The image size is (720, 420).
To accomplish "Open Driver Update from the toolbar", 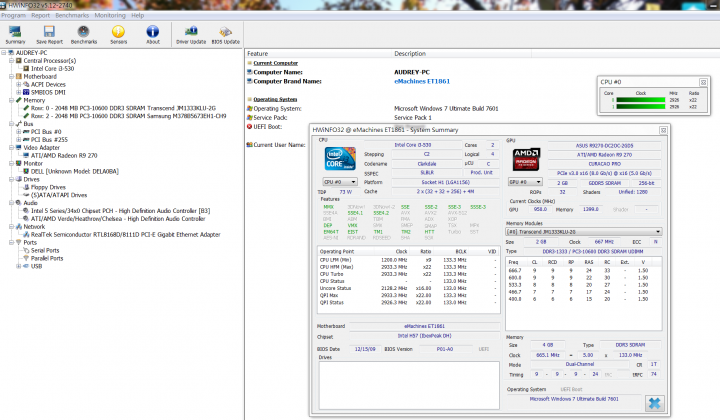I will (x=191, y=34).
